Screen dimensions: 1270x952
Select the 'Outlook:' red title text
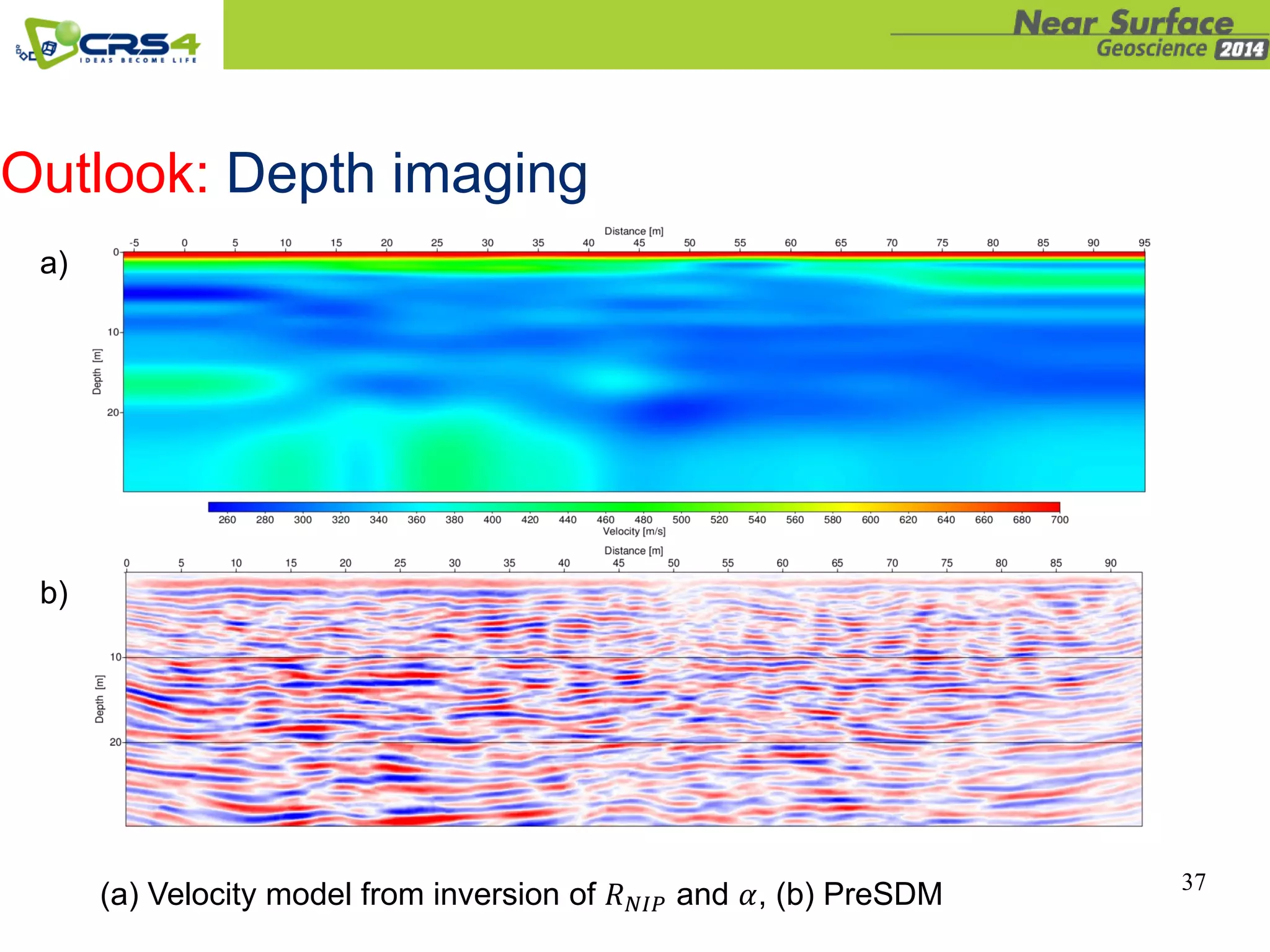[105, 174]
